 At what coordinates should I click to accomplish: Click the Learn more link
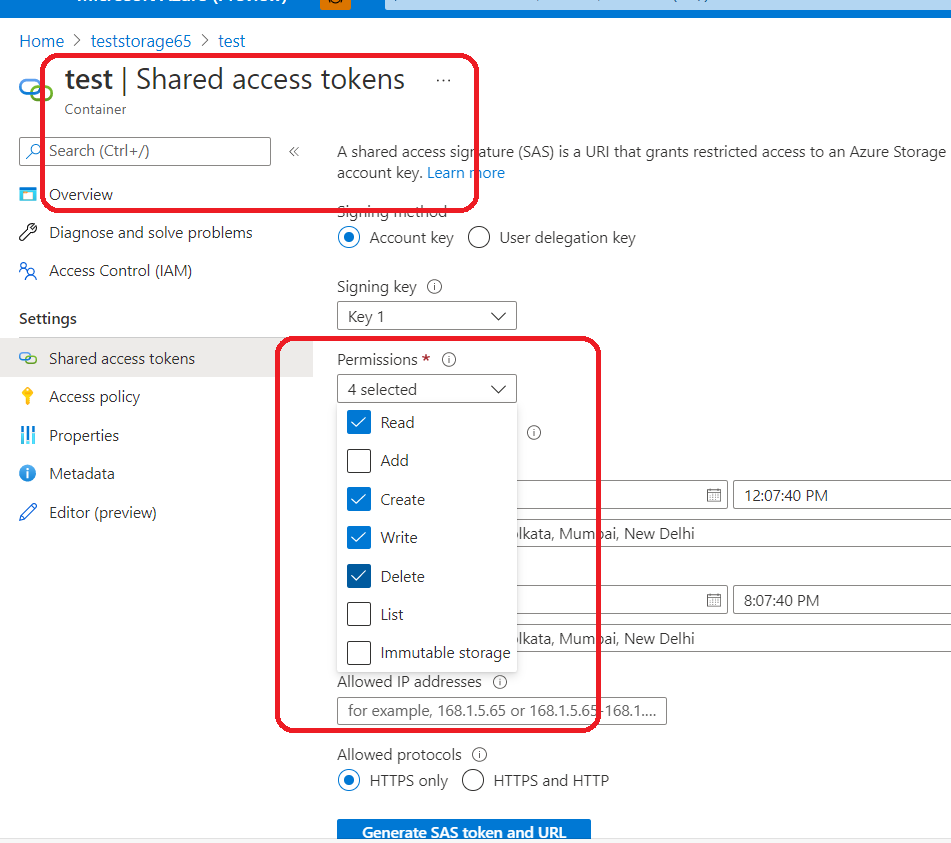[x=466, y=173]
